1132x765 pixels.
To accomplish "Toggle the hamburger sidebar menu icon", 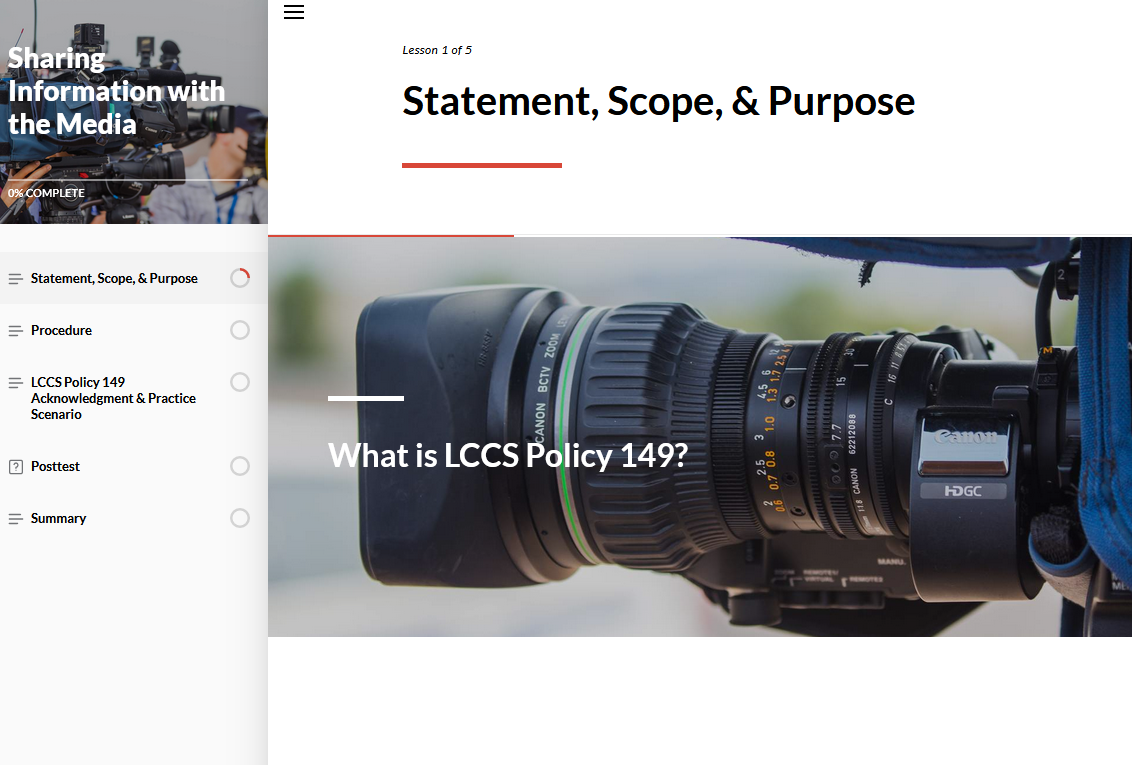I will point(294,12).
